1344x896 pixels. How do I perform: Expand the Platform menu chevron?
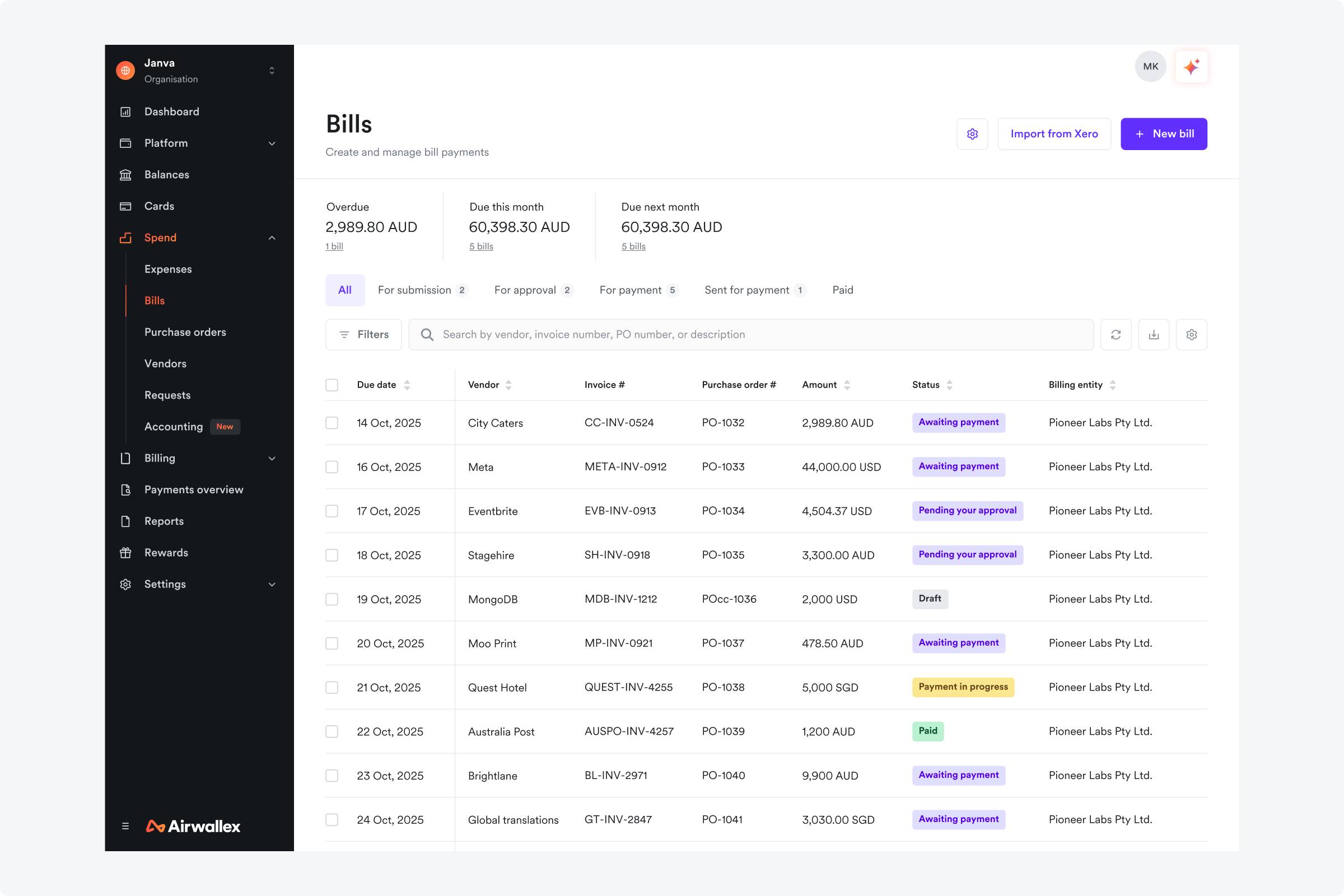click(x=272, y=143)
